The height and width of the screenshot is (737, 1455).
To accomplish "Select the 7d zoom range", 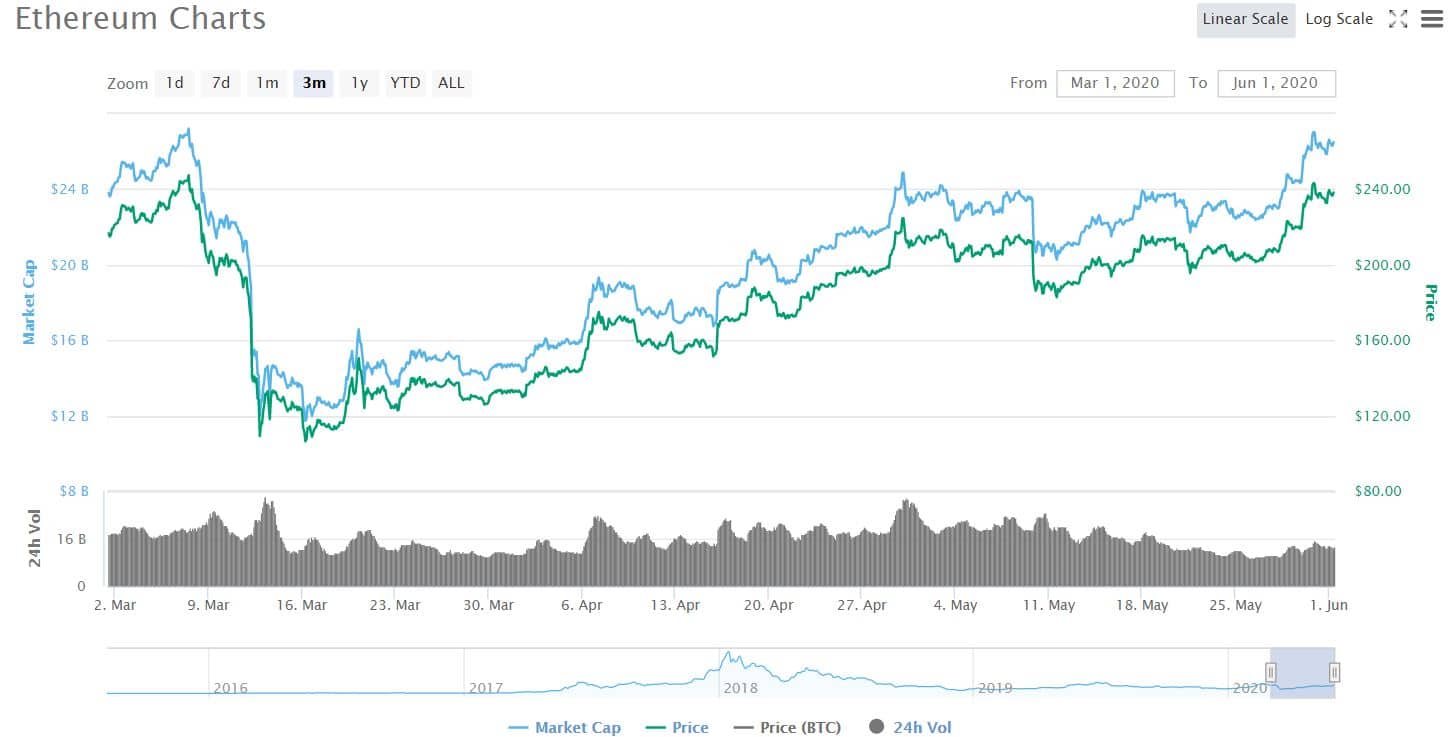I will pos(221,83).
